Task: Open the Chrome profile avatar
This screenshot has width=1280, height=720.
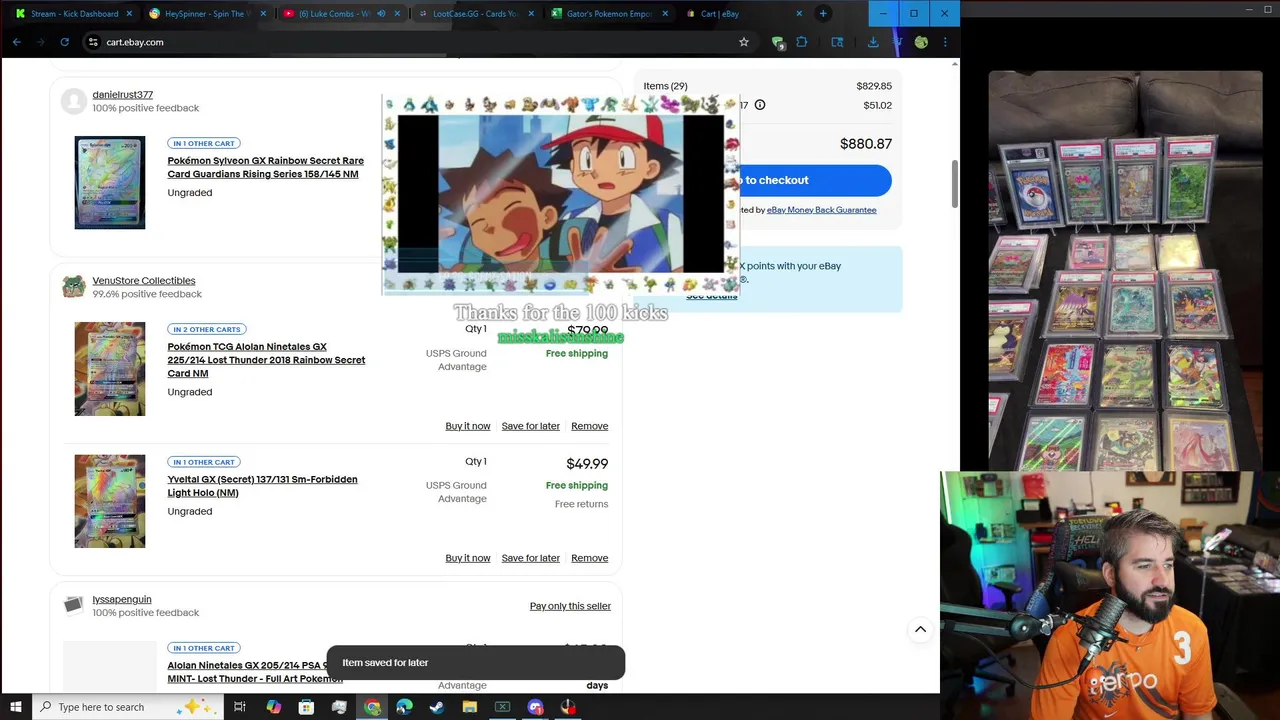Action: (x=921, y=42)
